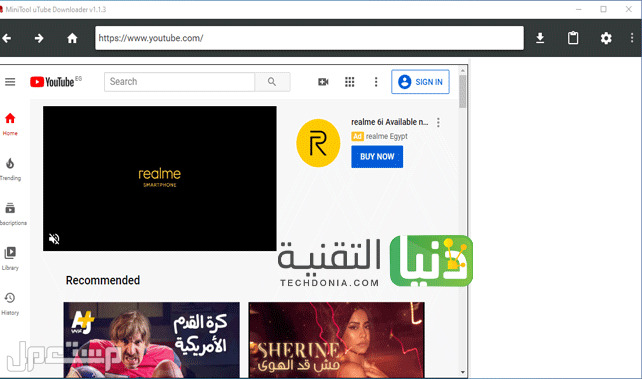Click the Recommended section heading
This screenshot has width=642, height=379.
coord(103,280)
